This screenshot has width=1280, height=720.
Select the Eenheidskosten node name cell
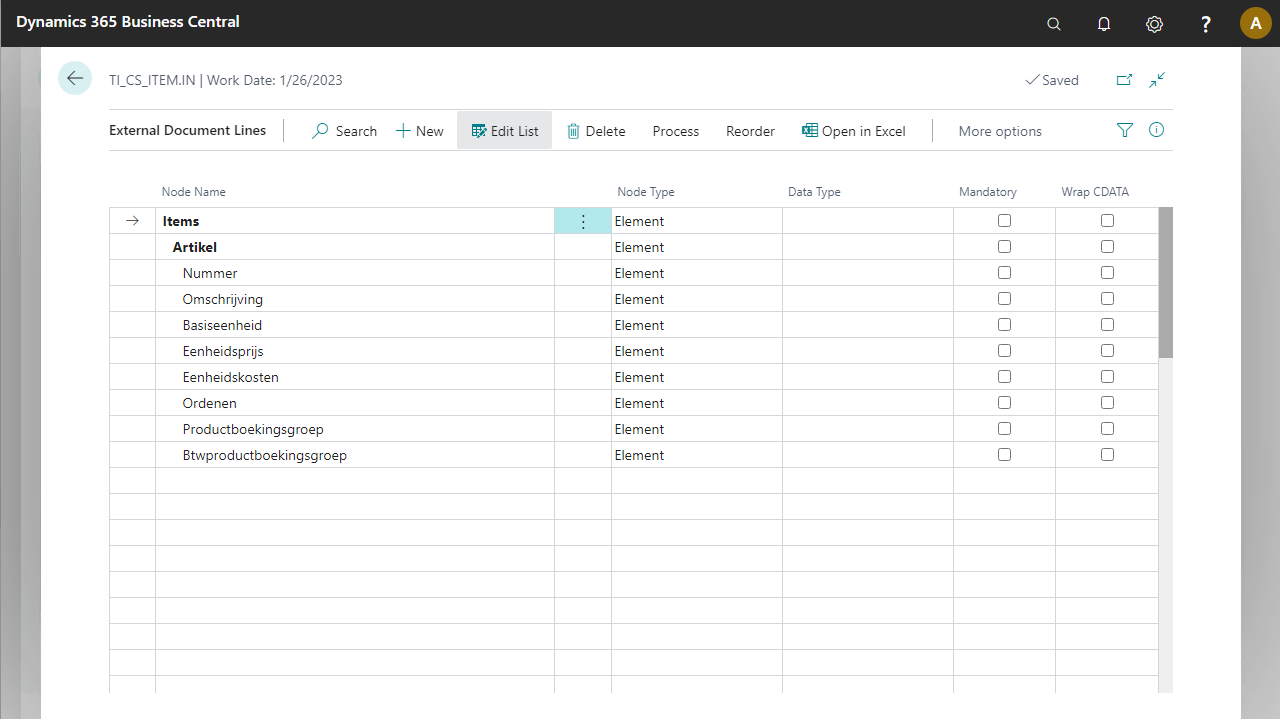[x=355, y=377]
